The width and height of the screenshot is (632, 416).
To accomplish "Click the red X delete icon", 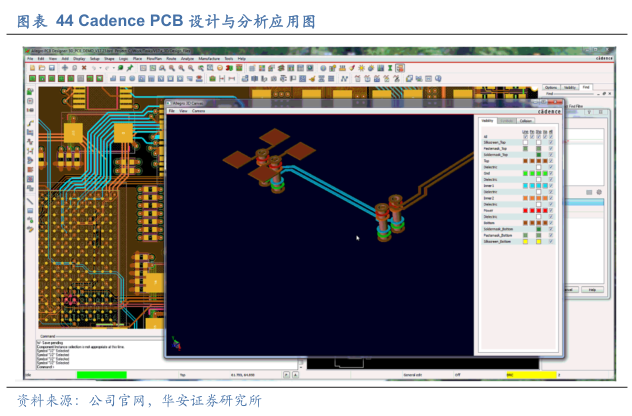I will 83,68.
